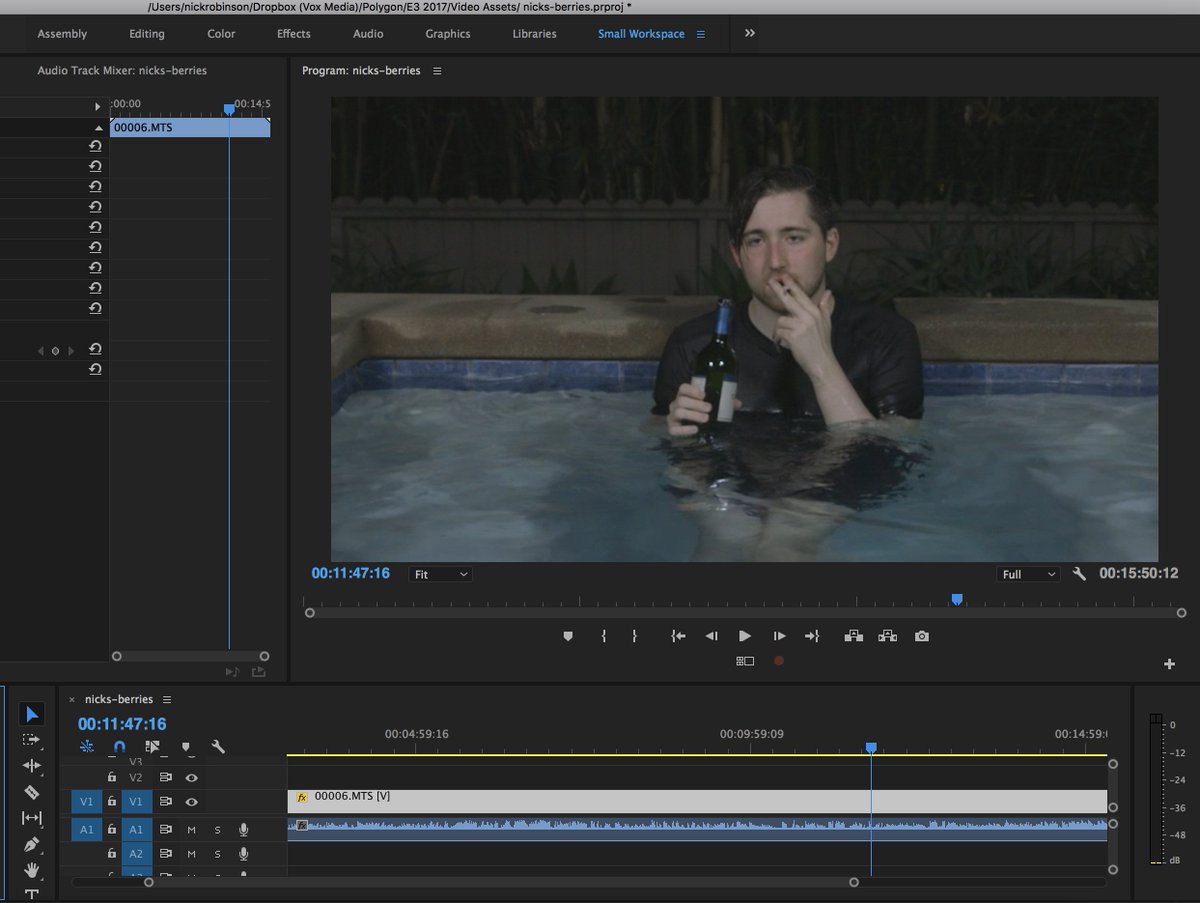The height and width of the screenshot is (903, 1200).
Task: Mute the A1 audio track
Action: (x=191, y=829)
